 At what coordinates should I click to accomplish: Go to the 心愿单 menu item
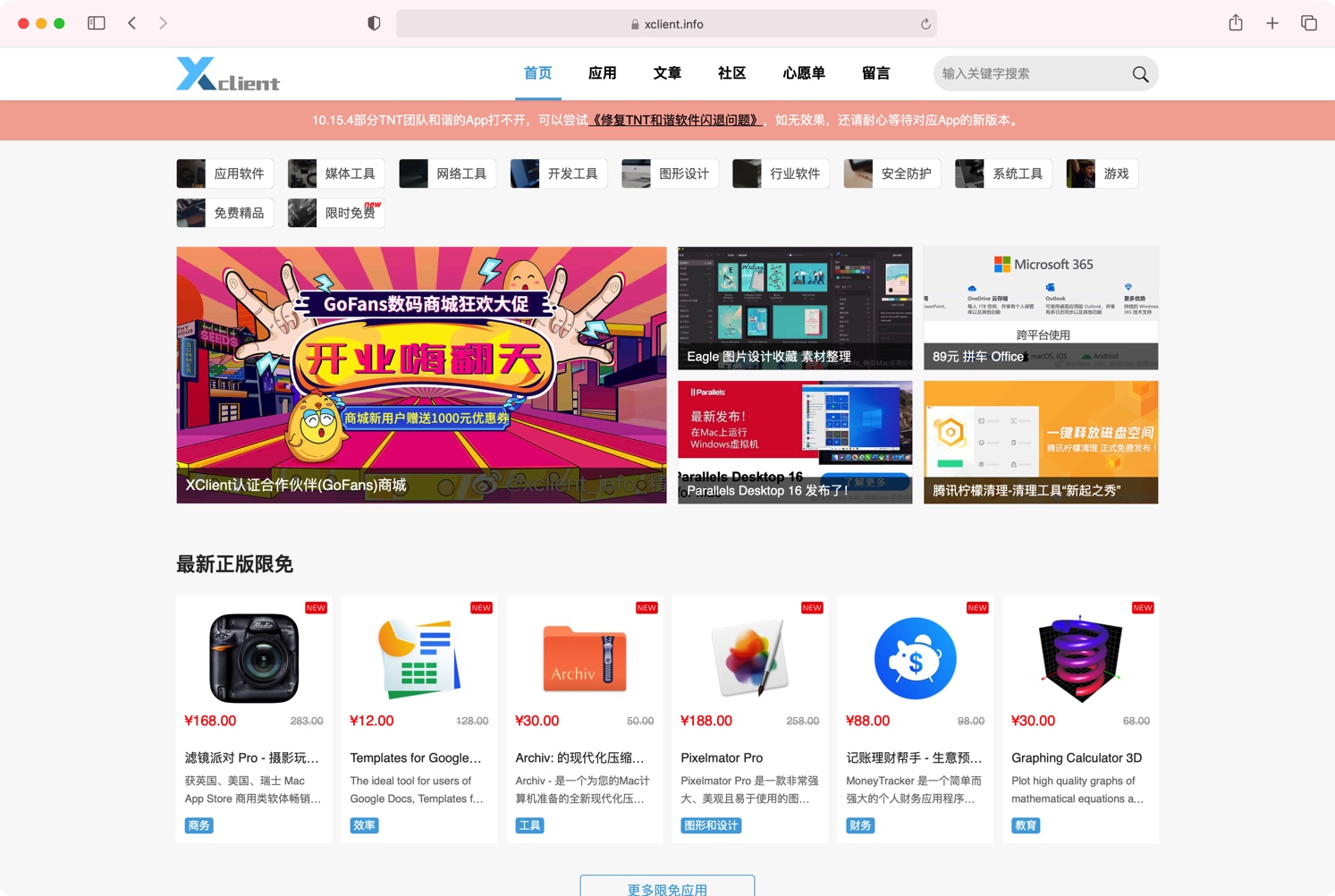[x=803, y=73]
